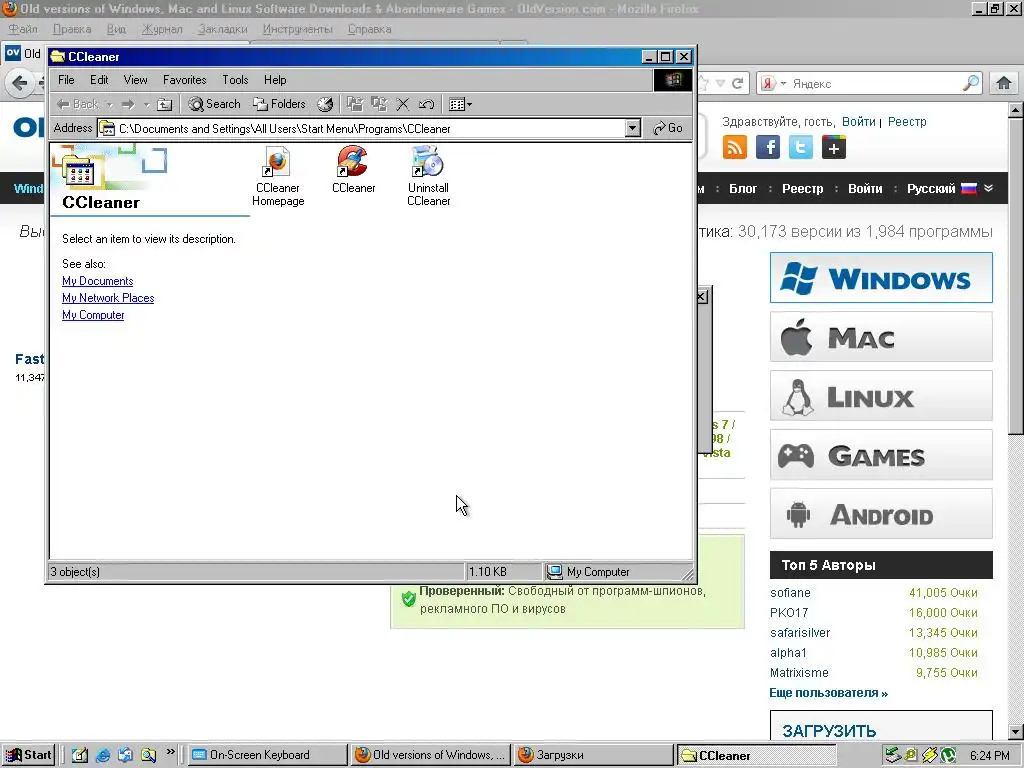Screen dimensions: 1024x768
Task: Switch to Загрузки taskbar button
Action: coord(594,755)
